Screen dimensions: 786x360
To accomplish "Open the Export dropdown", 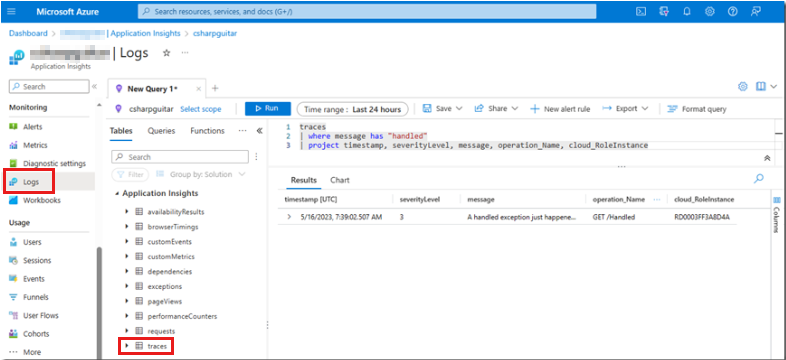I will 625,109.
